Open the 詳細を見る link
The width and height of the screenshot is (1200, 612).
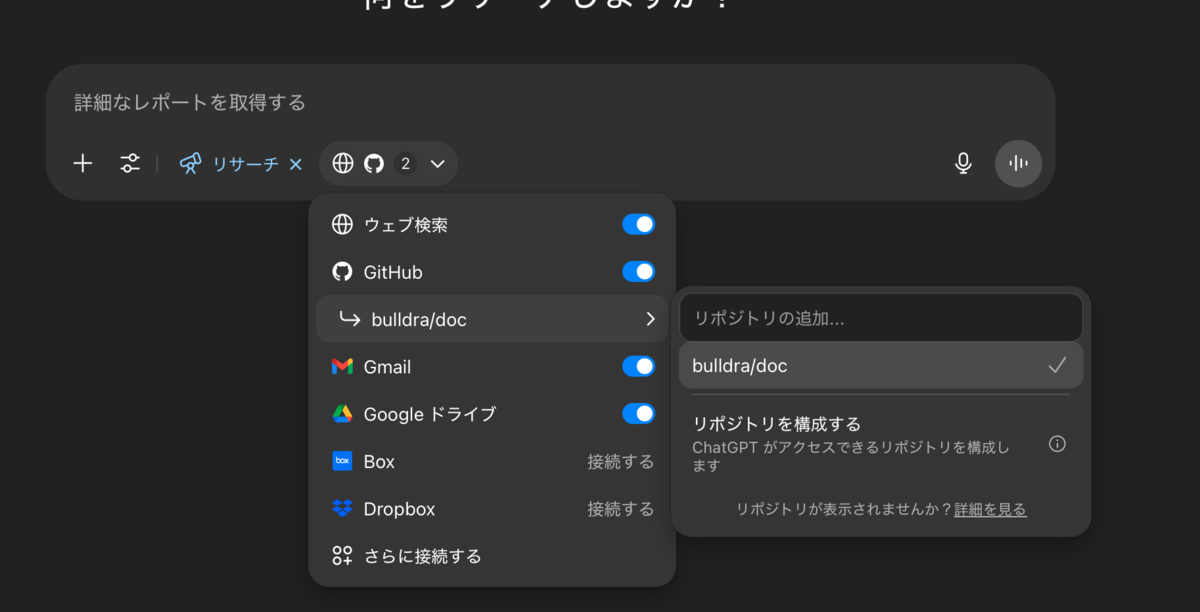[990, 509]
